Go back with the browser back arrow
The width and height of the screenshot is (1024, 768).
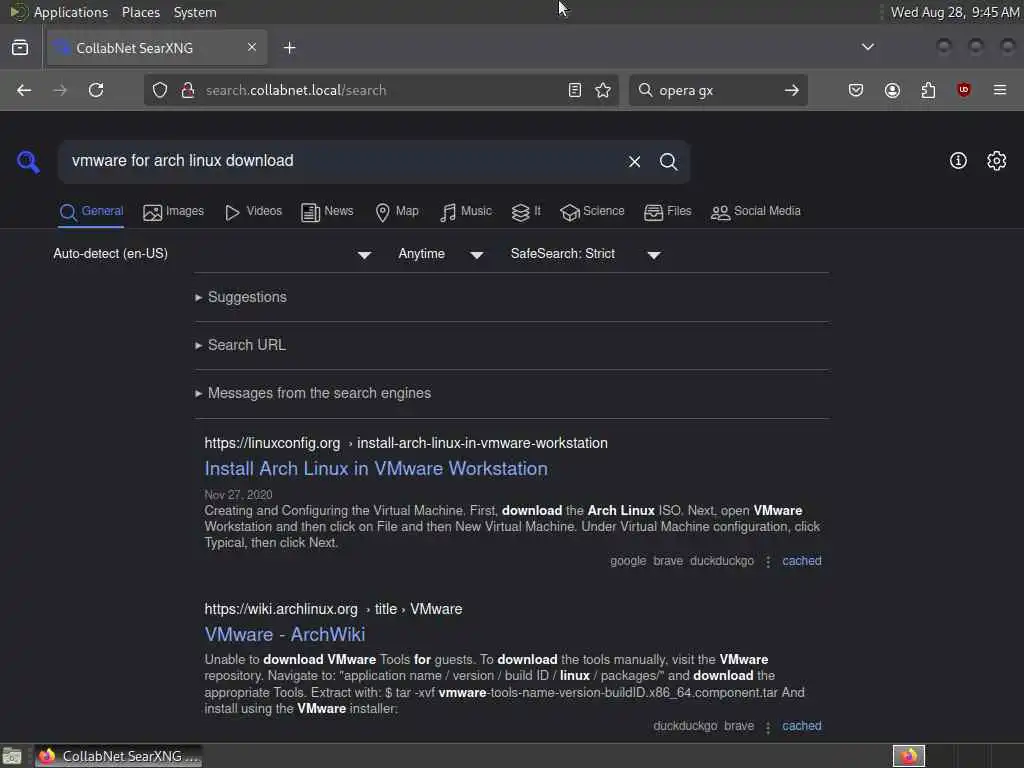click(24, 90)
